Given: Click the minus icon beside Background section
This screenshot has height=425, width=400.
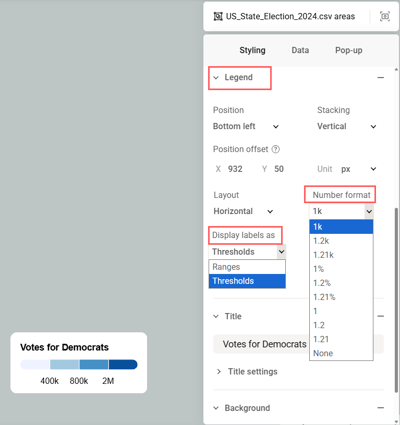Looking at the screenshot, I should coord(381,408).
